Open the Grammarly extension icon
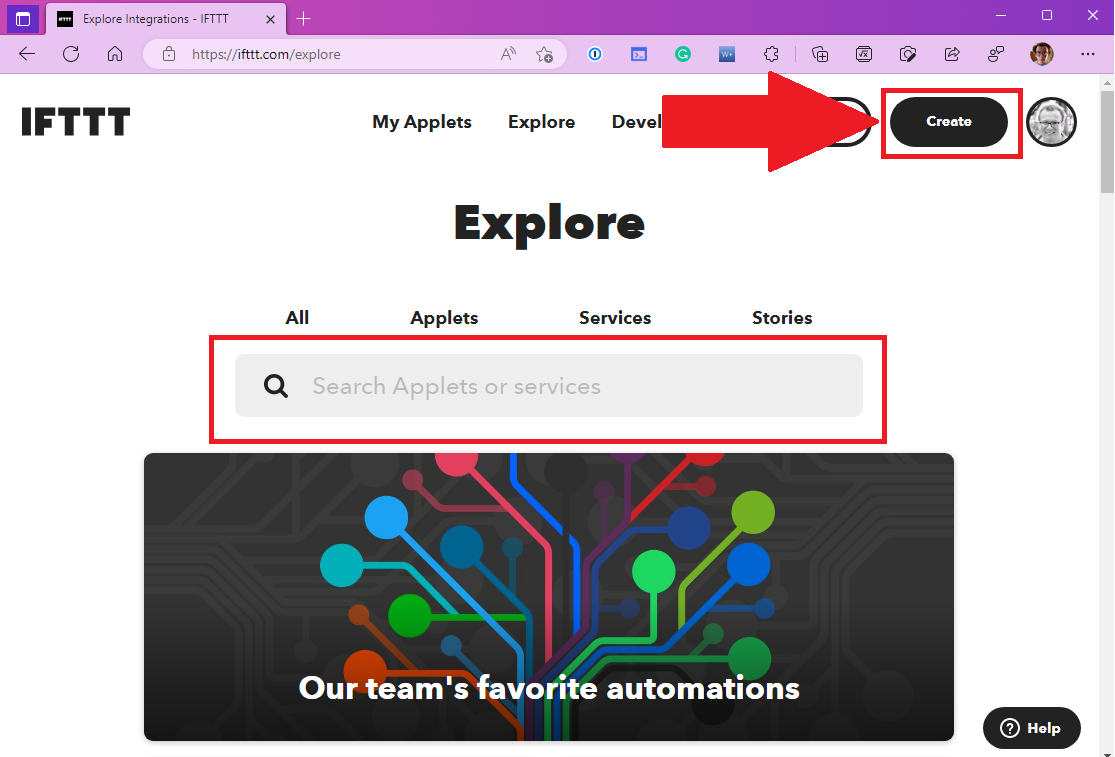The image size is (1115, 757). [683, 54]
